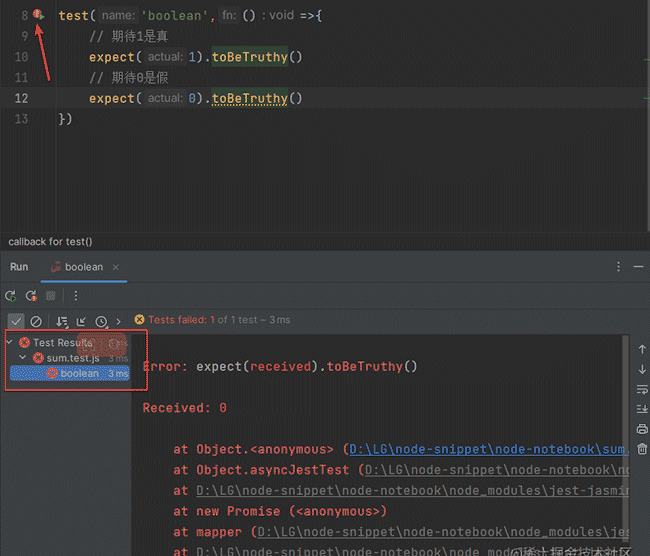Select Test Results root item
The image size is (650, 556).
[63, 342]
